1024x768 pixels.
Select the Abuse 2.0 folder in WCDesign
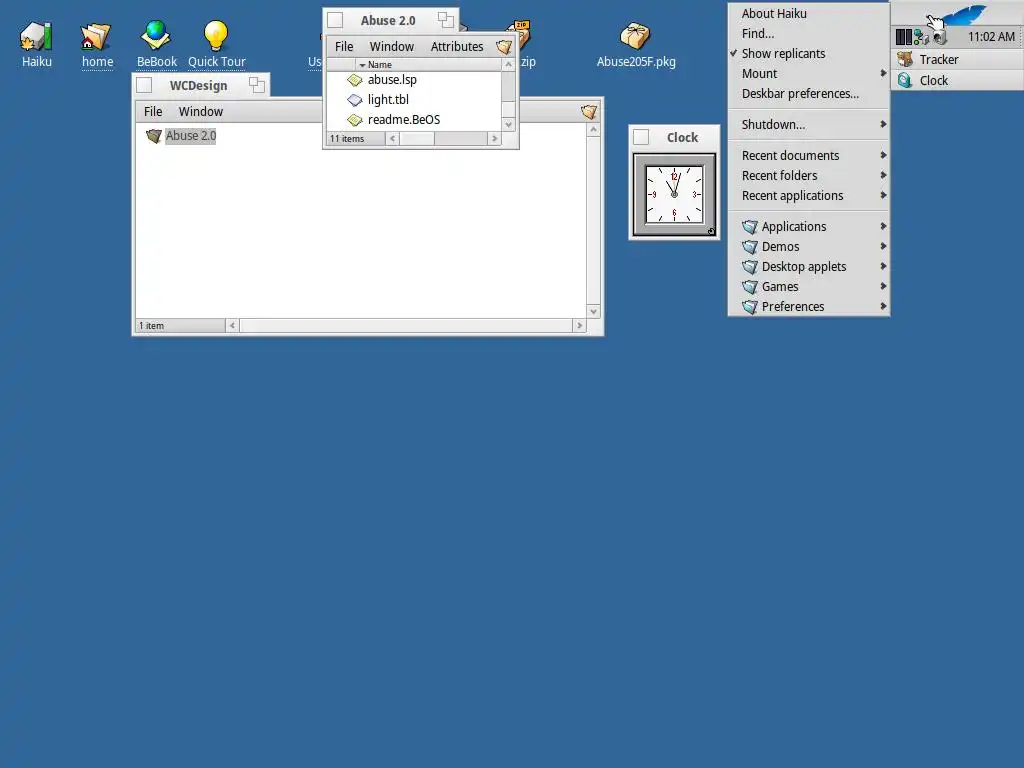(181, 136)
